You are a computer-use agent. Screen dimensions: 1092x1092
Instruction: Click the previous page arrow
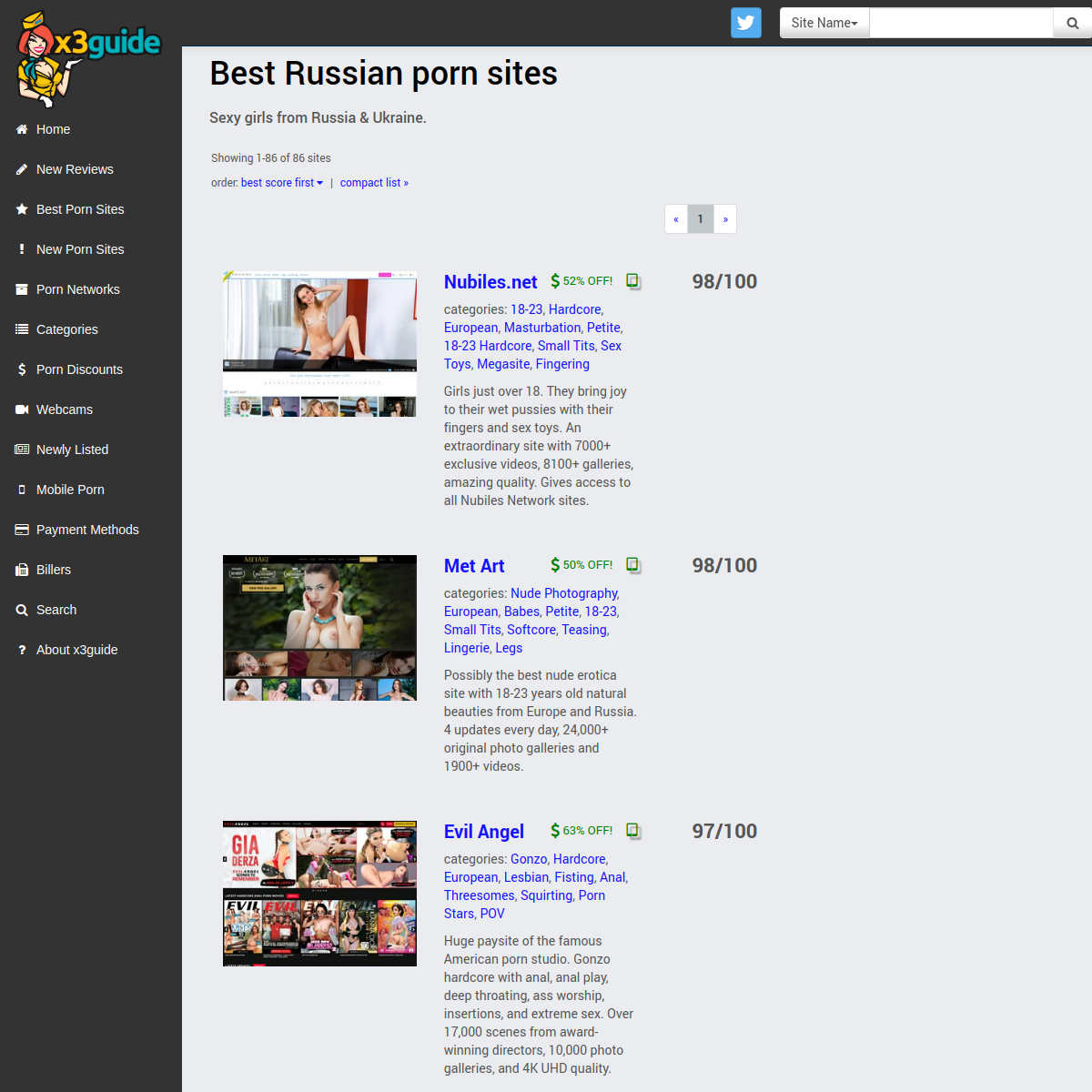(x=676, y=219)
